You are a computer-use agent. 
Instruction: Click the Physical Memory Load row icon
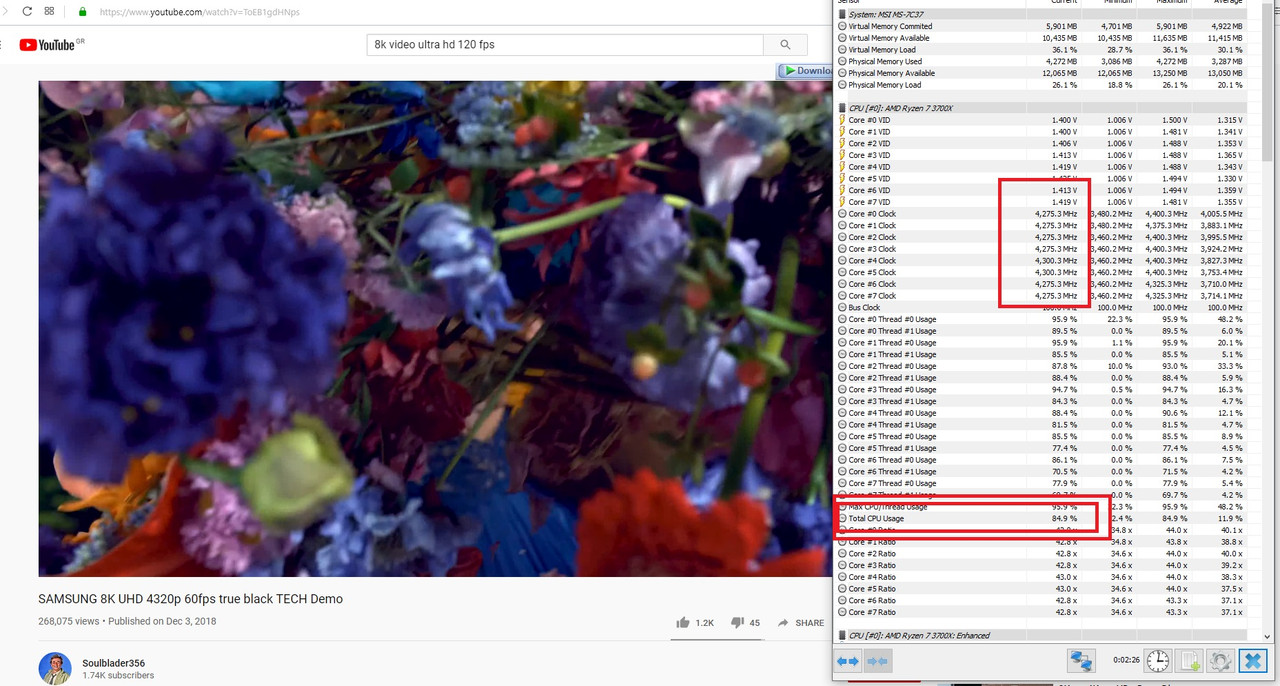(x=842, y=85)
